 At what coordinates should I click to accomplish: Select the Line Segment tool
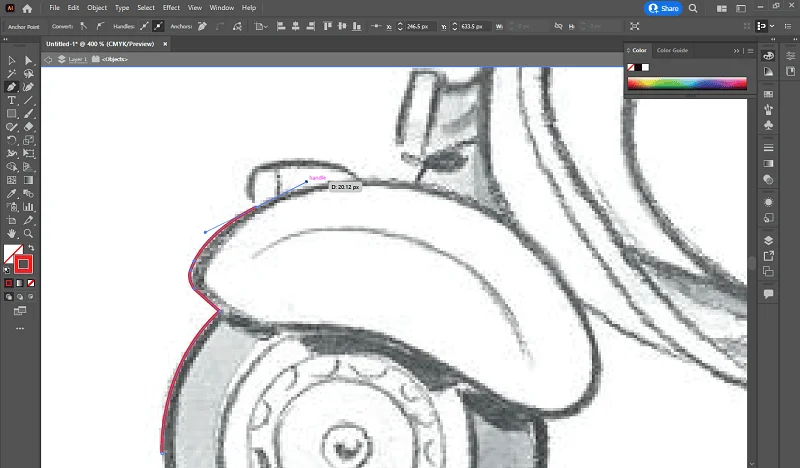tap(29, 101)
